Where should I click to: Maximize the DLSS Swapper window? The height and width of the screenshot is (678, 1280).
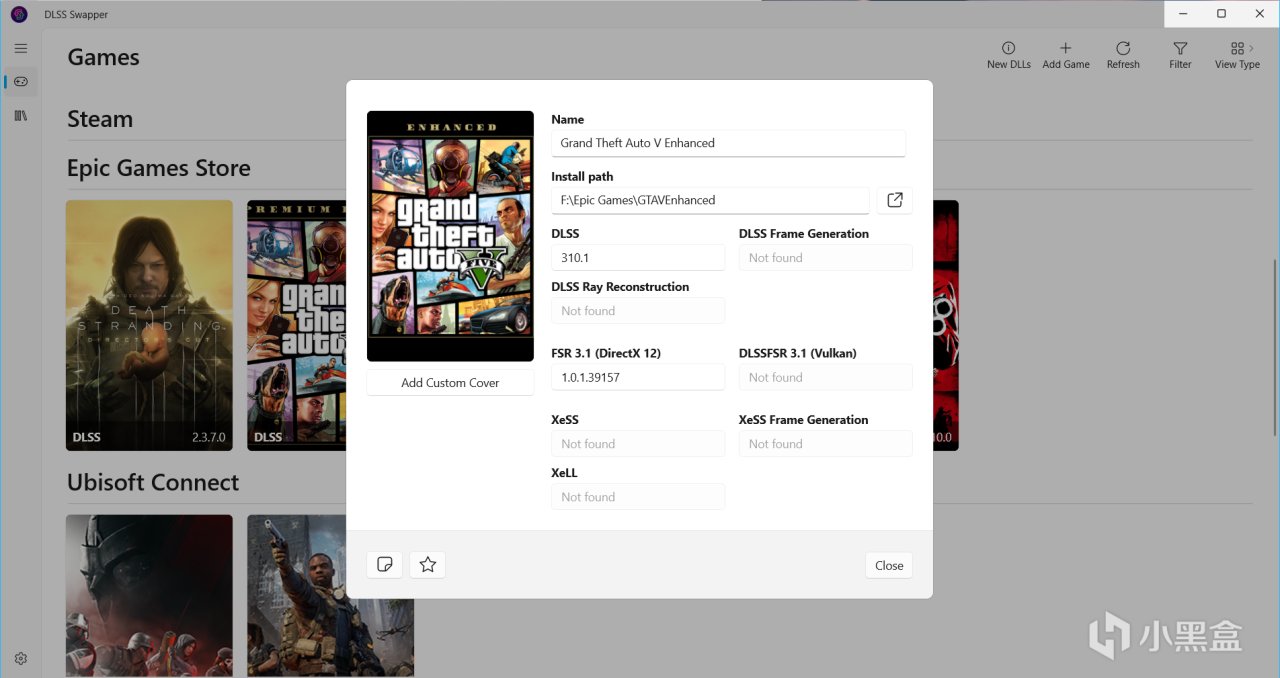(1221, 14)
